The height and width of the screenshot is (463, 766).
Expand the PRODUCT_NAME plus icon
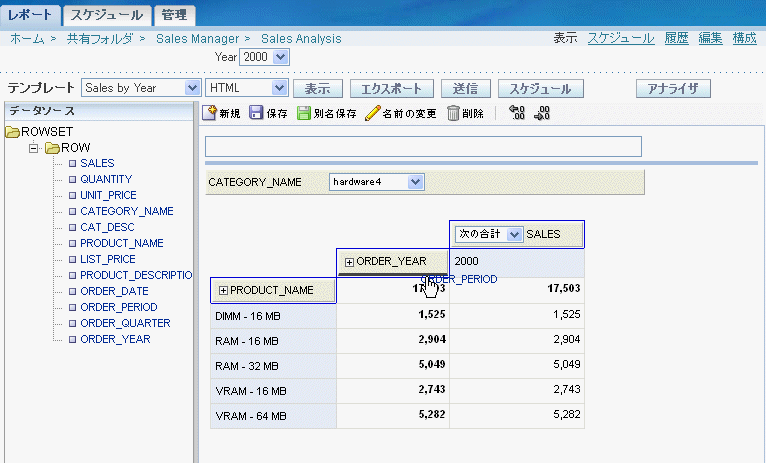(x=223, y=291)
